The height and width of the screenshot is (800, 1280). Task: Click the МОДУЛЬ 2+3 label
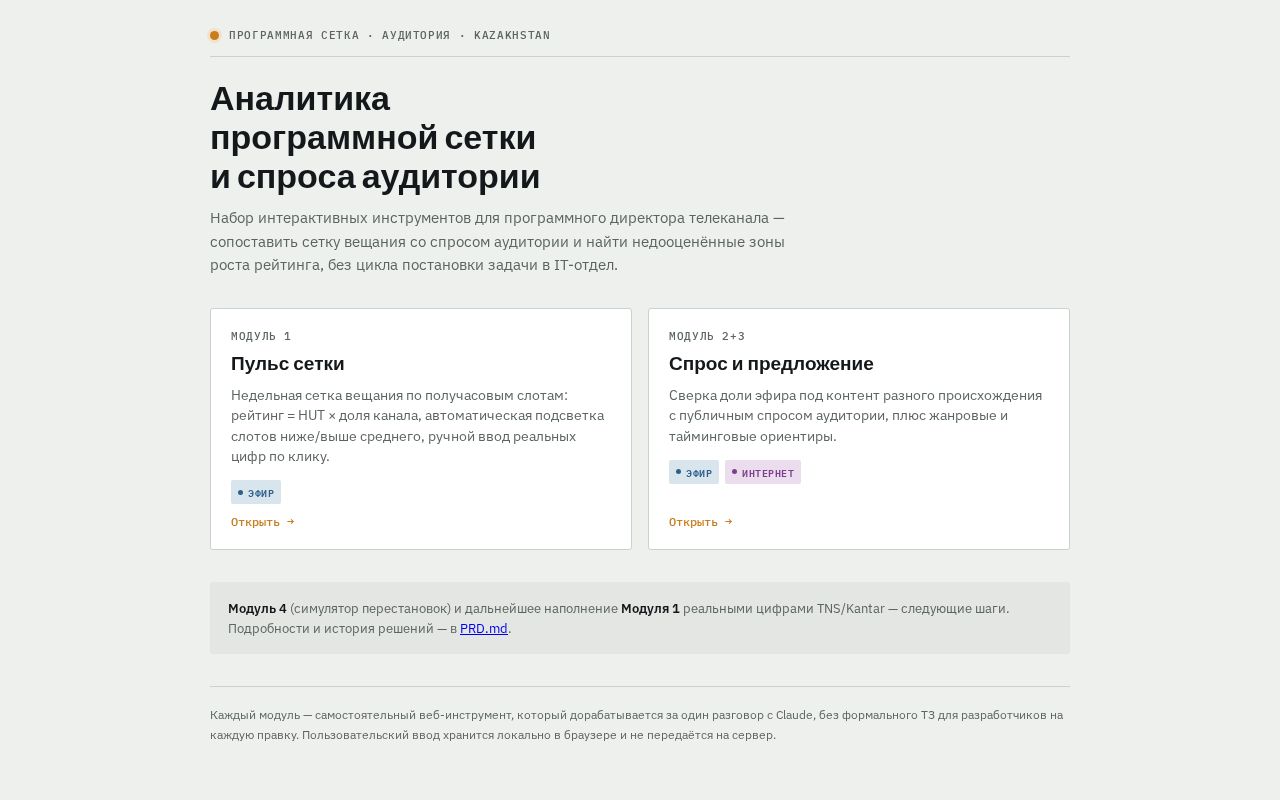707,337
